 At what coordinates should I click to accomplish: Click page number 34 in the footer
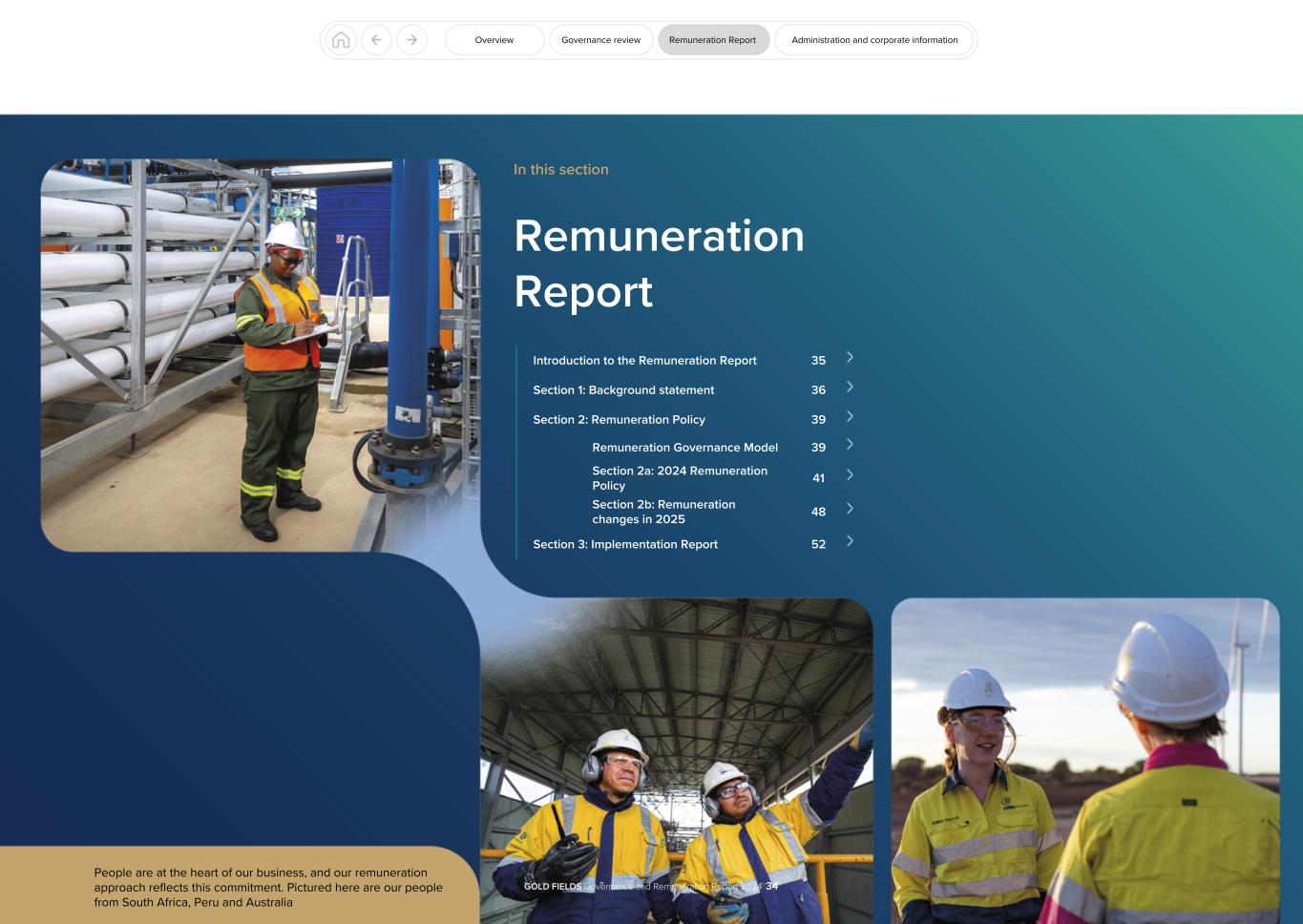[x=769, y=886]
